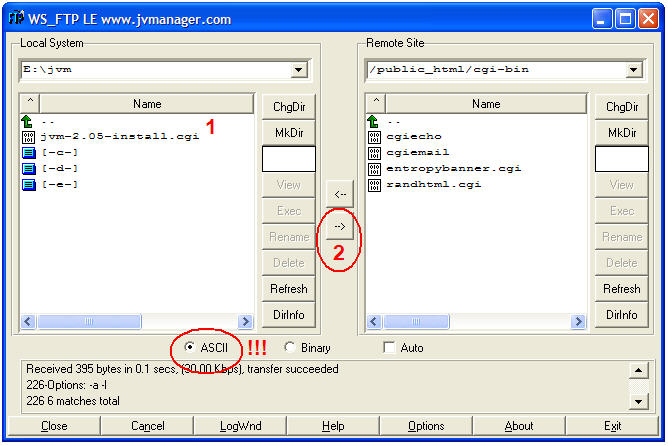668x446 pixels.
Task: Click the randhtml.cgi file icon
Action: [374, 185]
